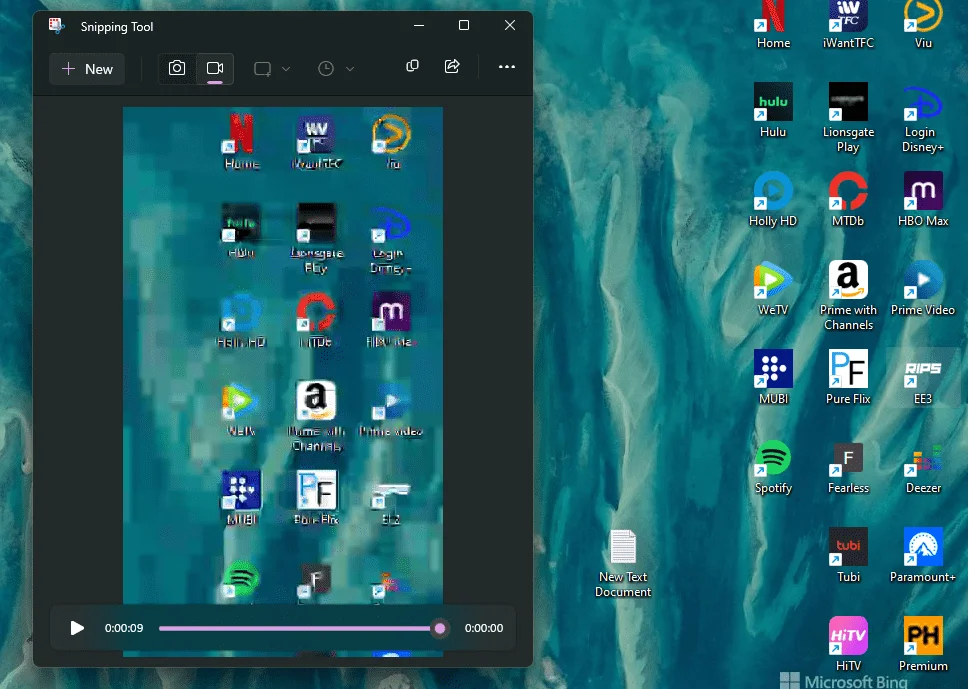Image resolution: width=970 pixels, height=689 pixels.
Task: Switch to Record (video) mode
Action: pos(215,68)
